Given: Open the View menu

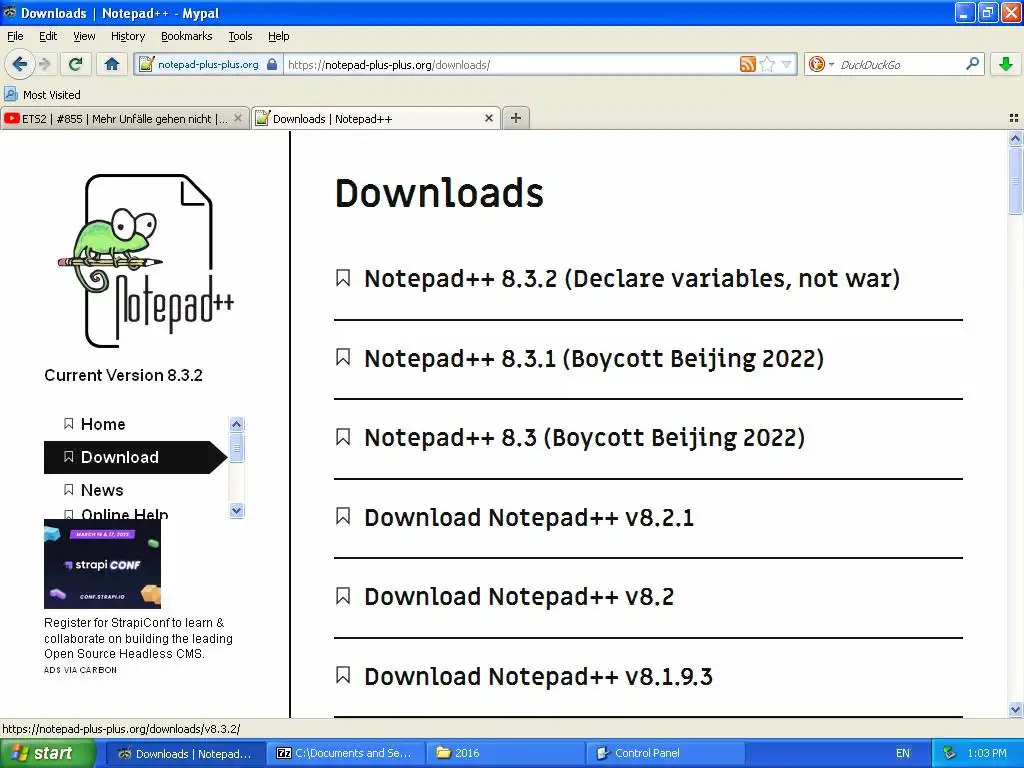Looking at the screenshot, I should click(x=84, y=36).
